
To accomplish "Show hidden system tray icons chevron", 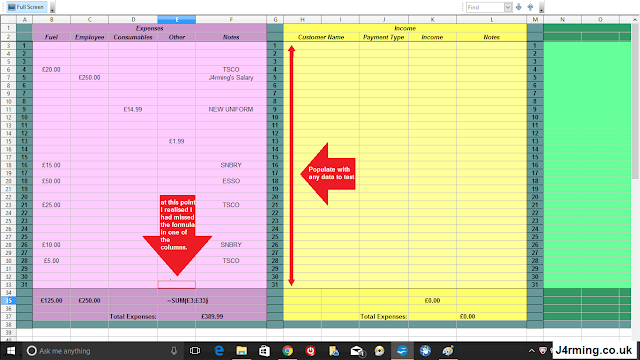I will pyautogui.click(x=531, y=351).
